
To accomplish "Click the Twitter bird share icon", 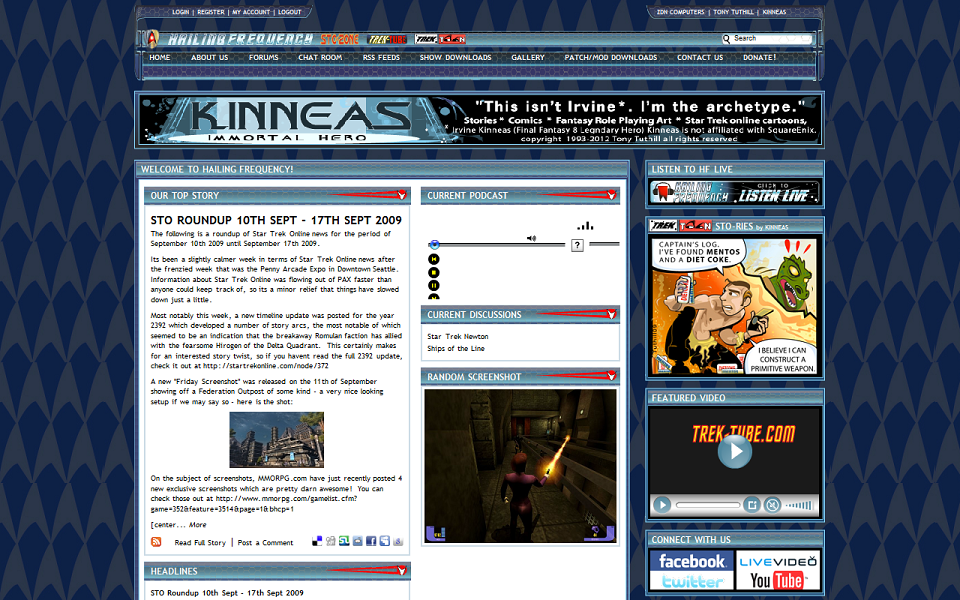I will 384,541.
